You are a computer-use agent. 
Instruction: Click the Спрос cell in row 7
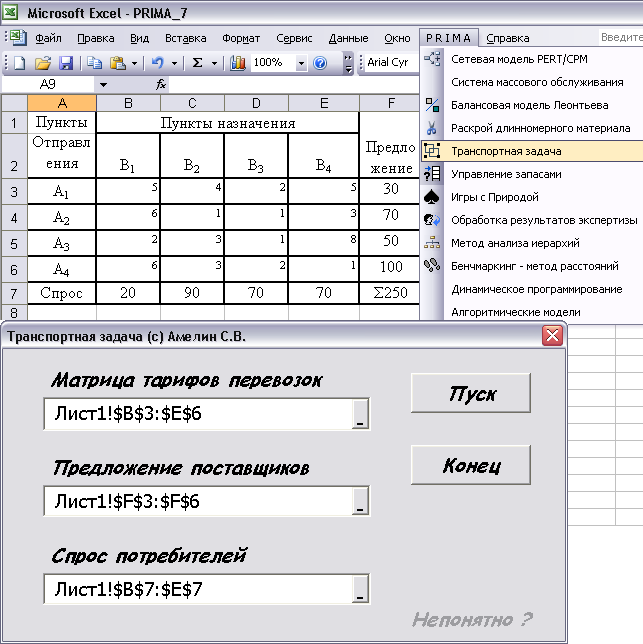click(x=62, y=293)
